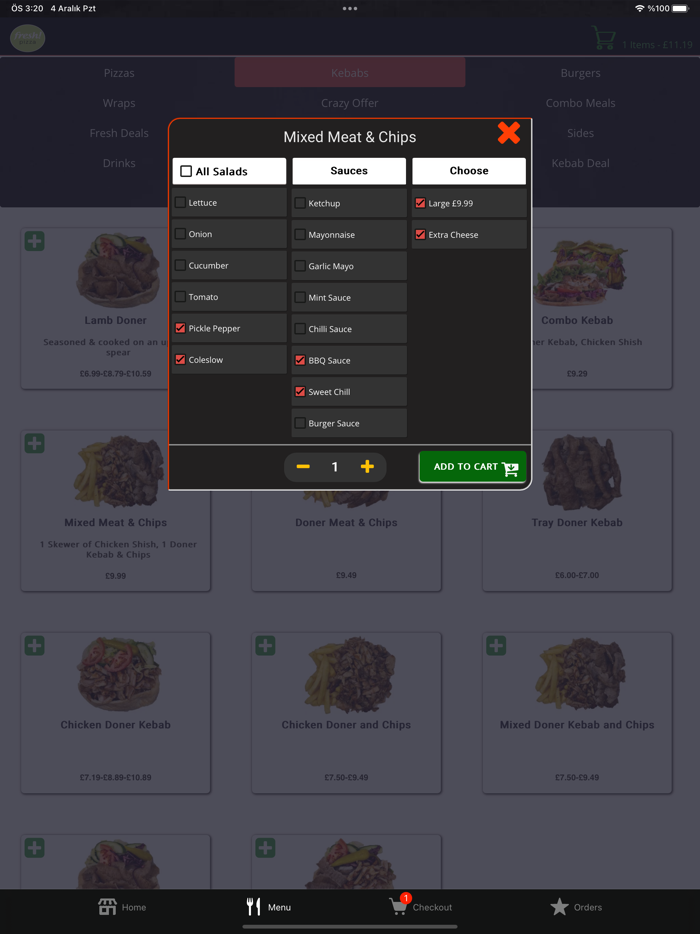The image size is (700, 934).
Task: Decrease quantity with the yellow minus icon
Action: pos(303,466)
